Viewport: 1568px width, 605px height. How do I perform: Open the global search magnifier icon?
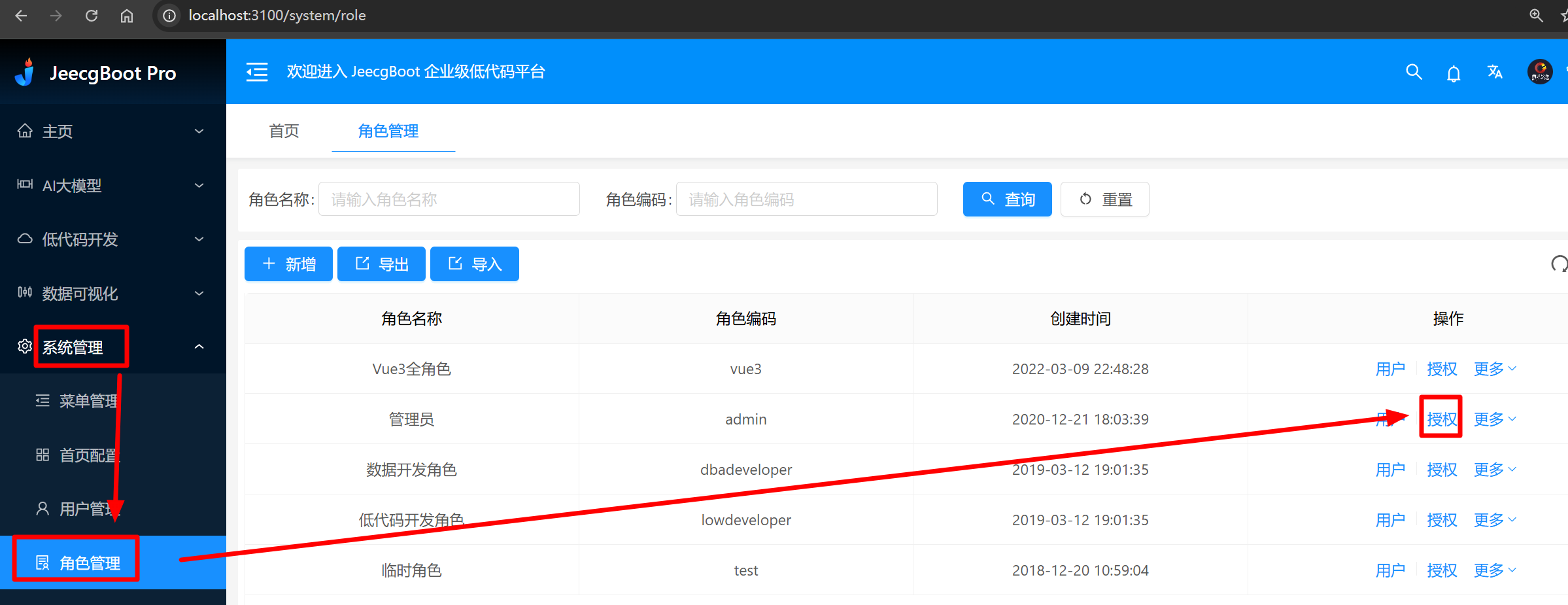[1413, 72]
